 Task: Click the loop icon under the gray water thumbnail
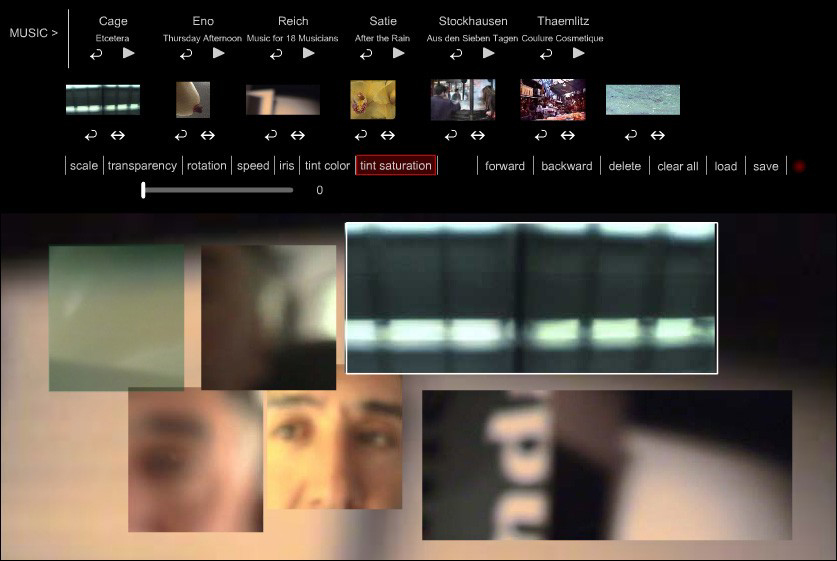click(x=631, y=135)
